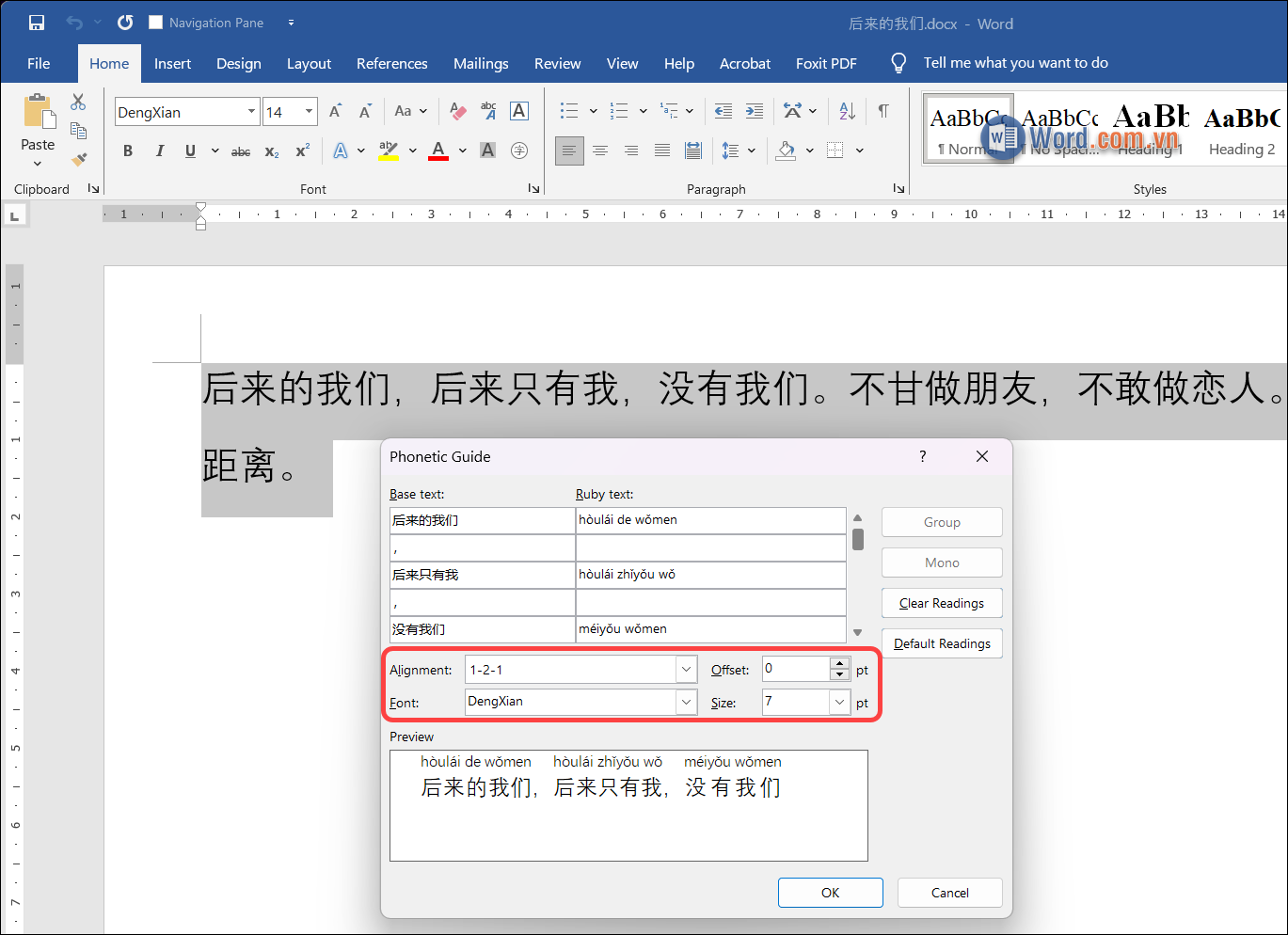Click OK in Phonetic Guide dialog

[x=831, y=893]
